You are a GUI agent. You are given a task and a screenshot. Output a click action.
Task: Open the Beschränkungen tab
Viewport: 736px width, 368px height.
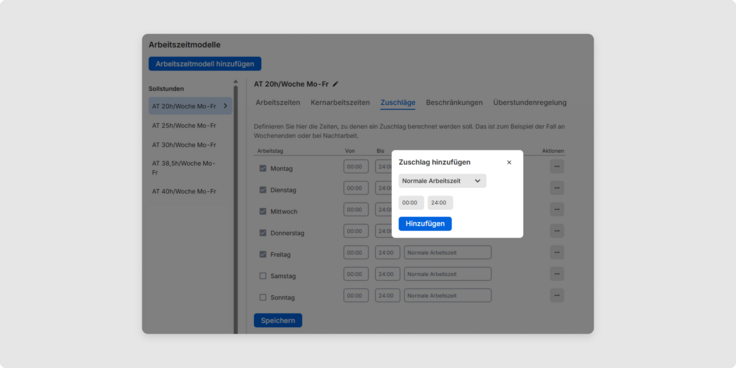pos(454,102)
